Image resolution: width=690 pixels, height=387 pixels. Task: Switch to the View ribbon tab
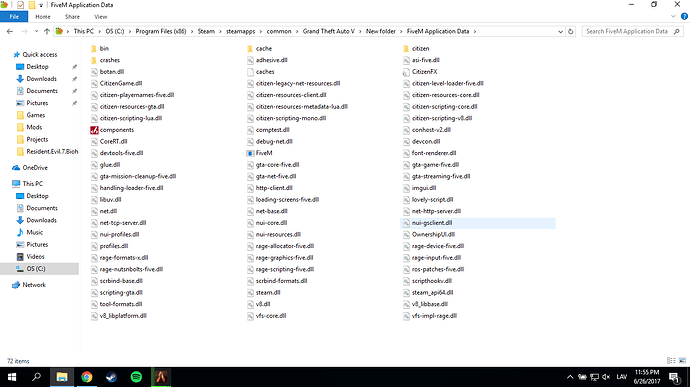(101, 17)
